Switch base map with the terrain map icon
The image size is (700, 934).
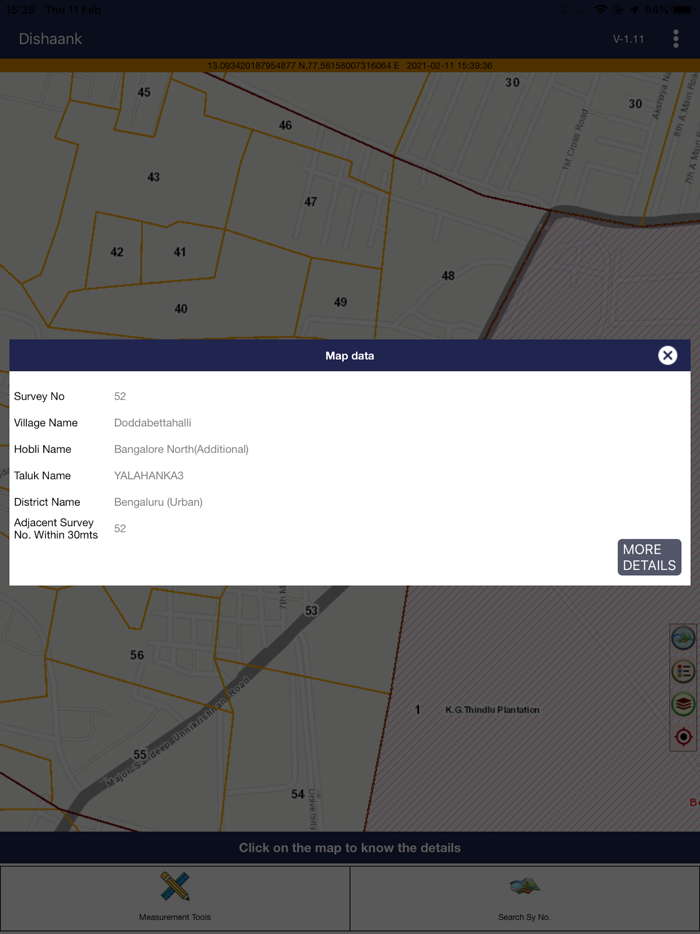click(x=683, y=639)
